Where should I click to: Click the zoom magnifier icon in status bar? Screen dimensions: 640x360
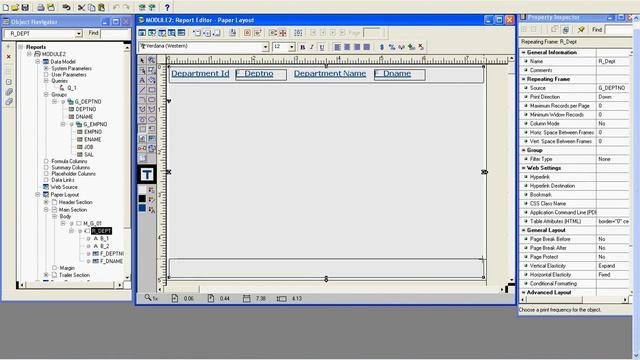[x=148, y=298]
